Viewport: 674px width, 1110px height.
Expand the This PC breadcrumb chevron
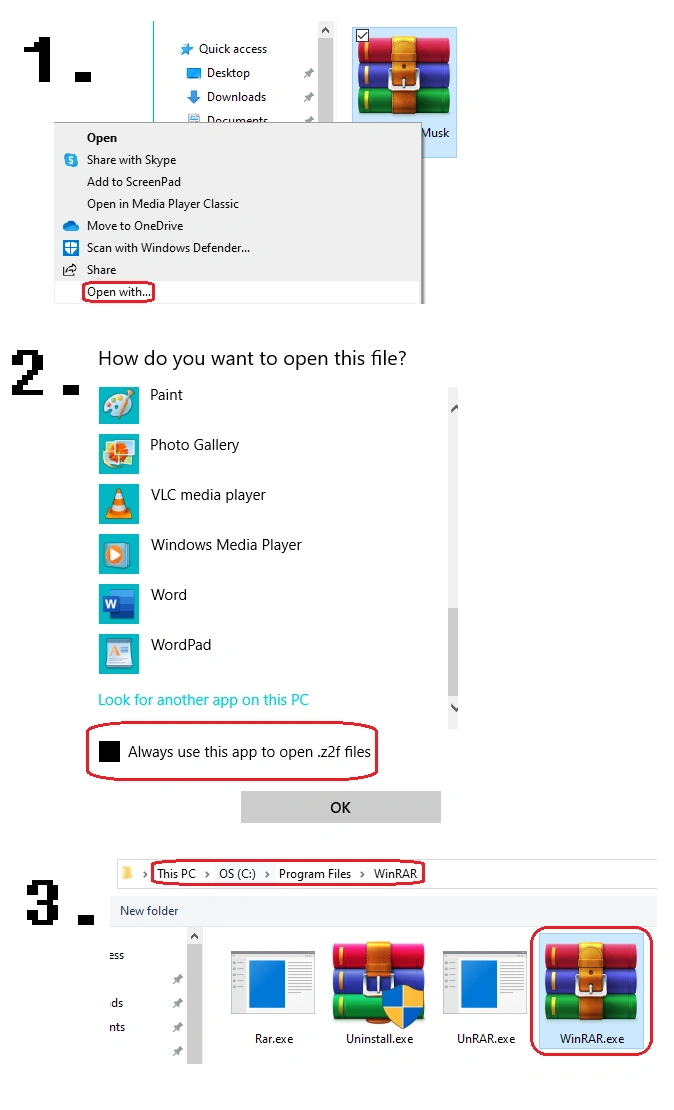pyautogui.click(x=207, y=874)
